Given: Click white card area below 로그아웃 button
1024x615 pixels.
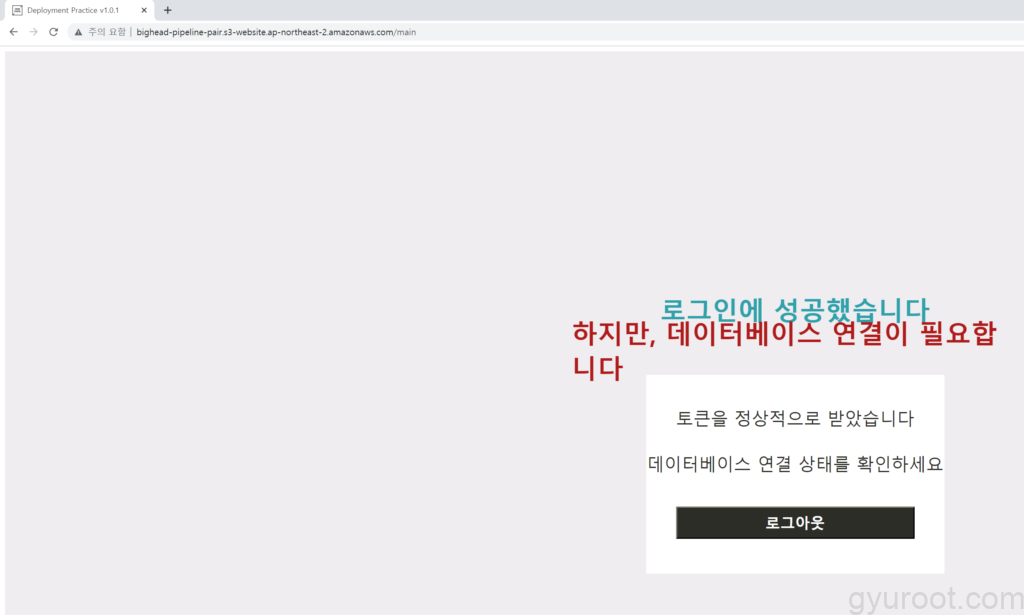Looking at the screenshot, I should 795,556.
